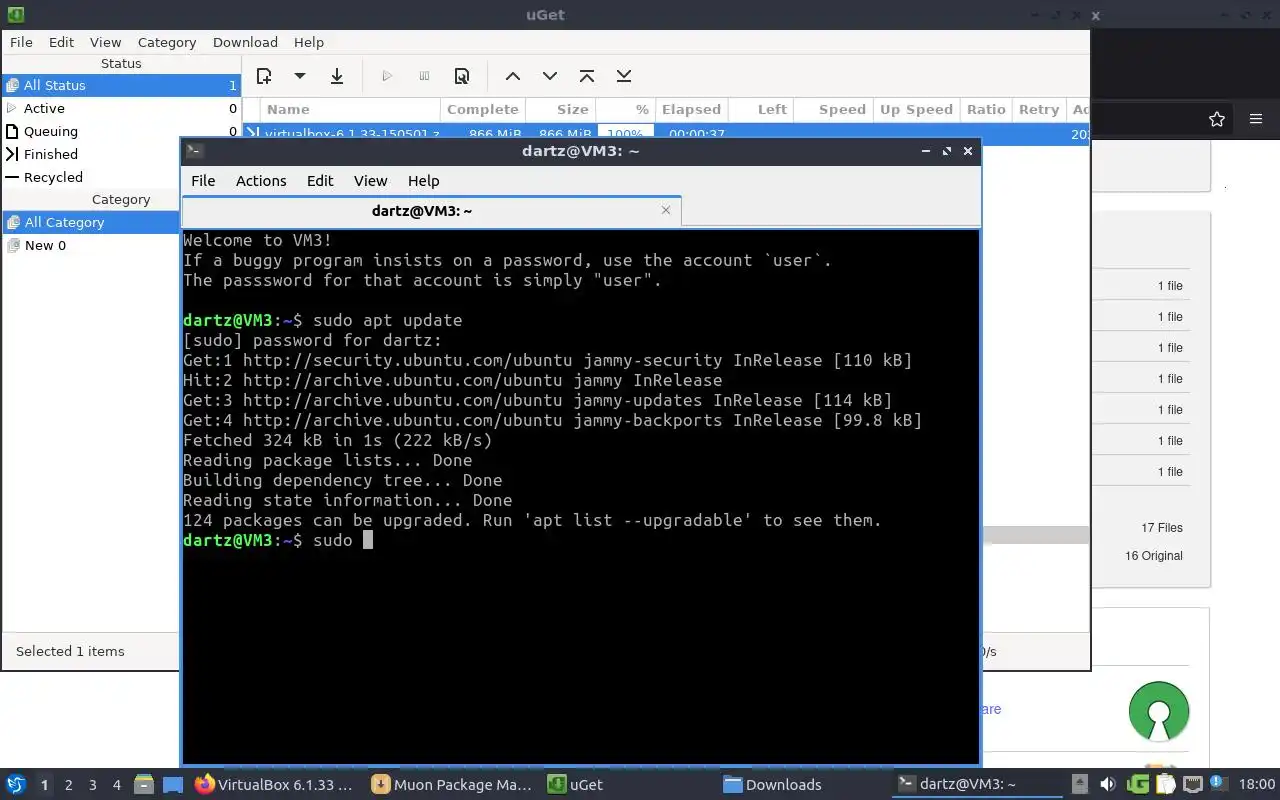Open terminal Actions menu
Viewport: 1280px width, 800px height.
click(261, 180)
